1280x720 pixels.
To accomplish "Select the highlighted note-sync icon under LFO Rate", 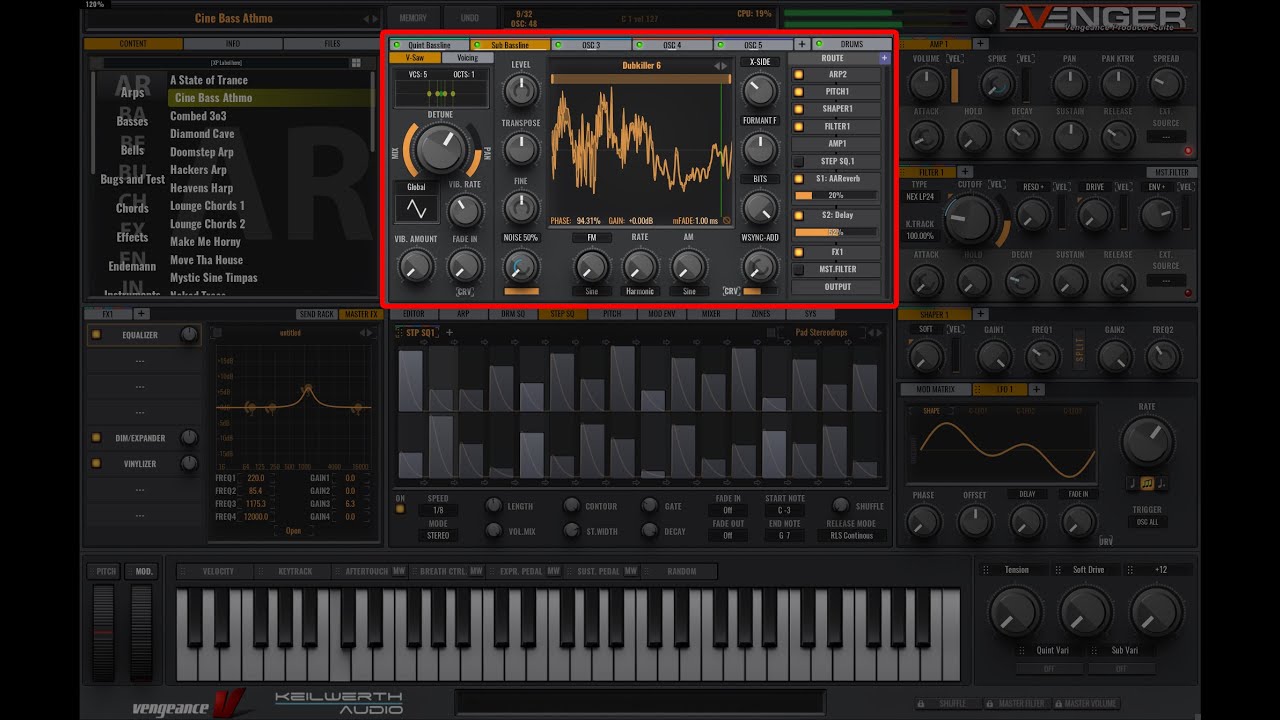I will click(x=1146, y=483).
